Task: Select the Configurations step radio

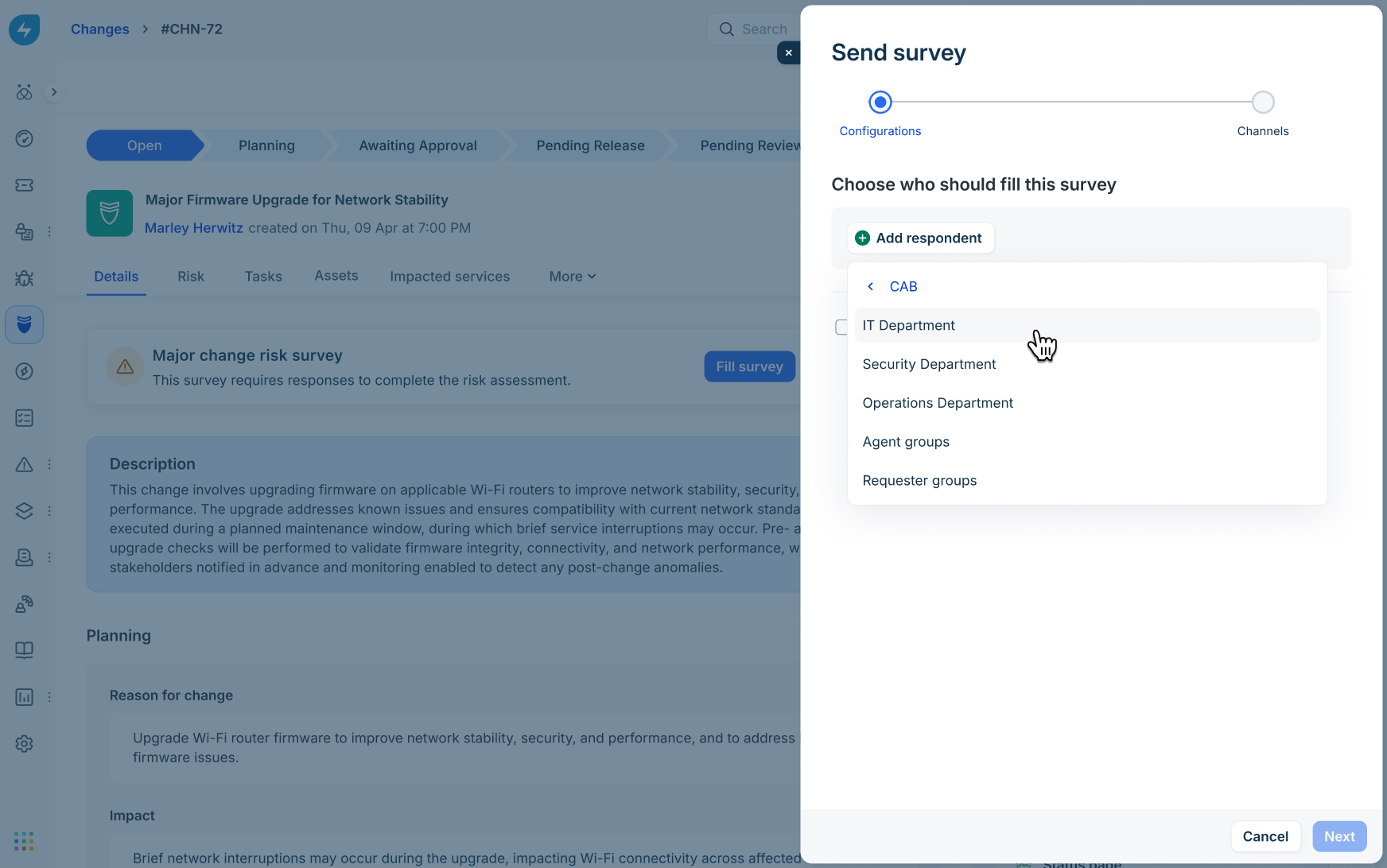Action: click(x=880, y=103)
